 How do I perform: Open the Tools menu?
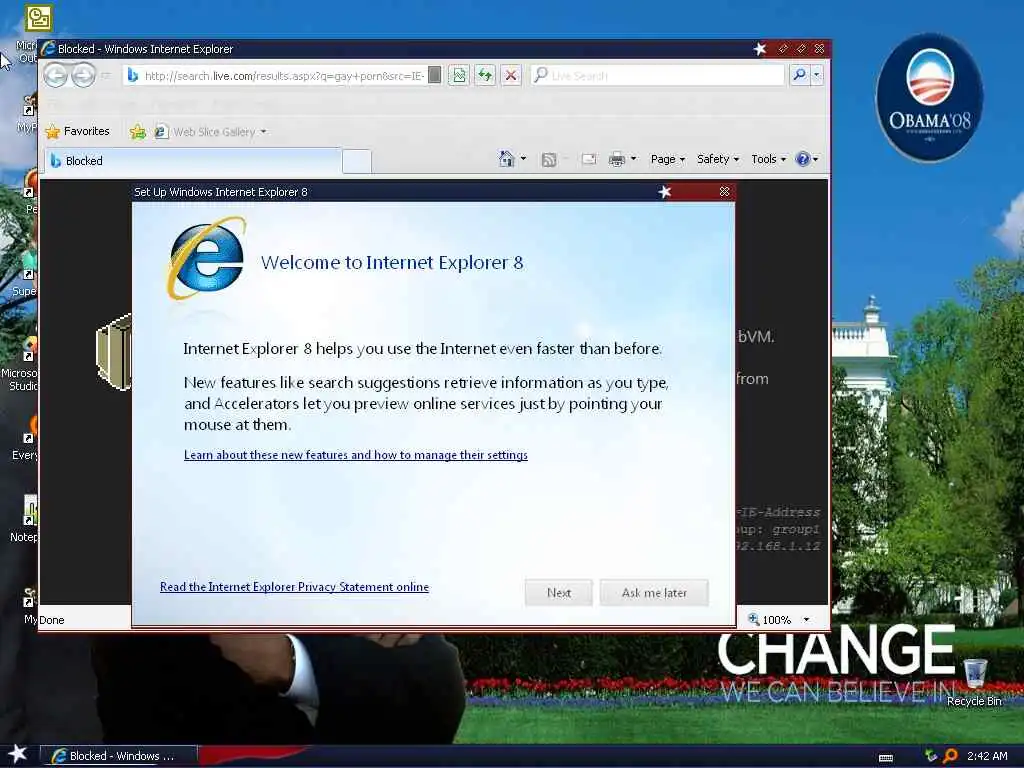(x=768, y=159)
